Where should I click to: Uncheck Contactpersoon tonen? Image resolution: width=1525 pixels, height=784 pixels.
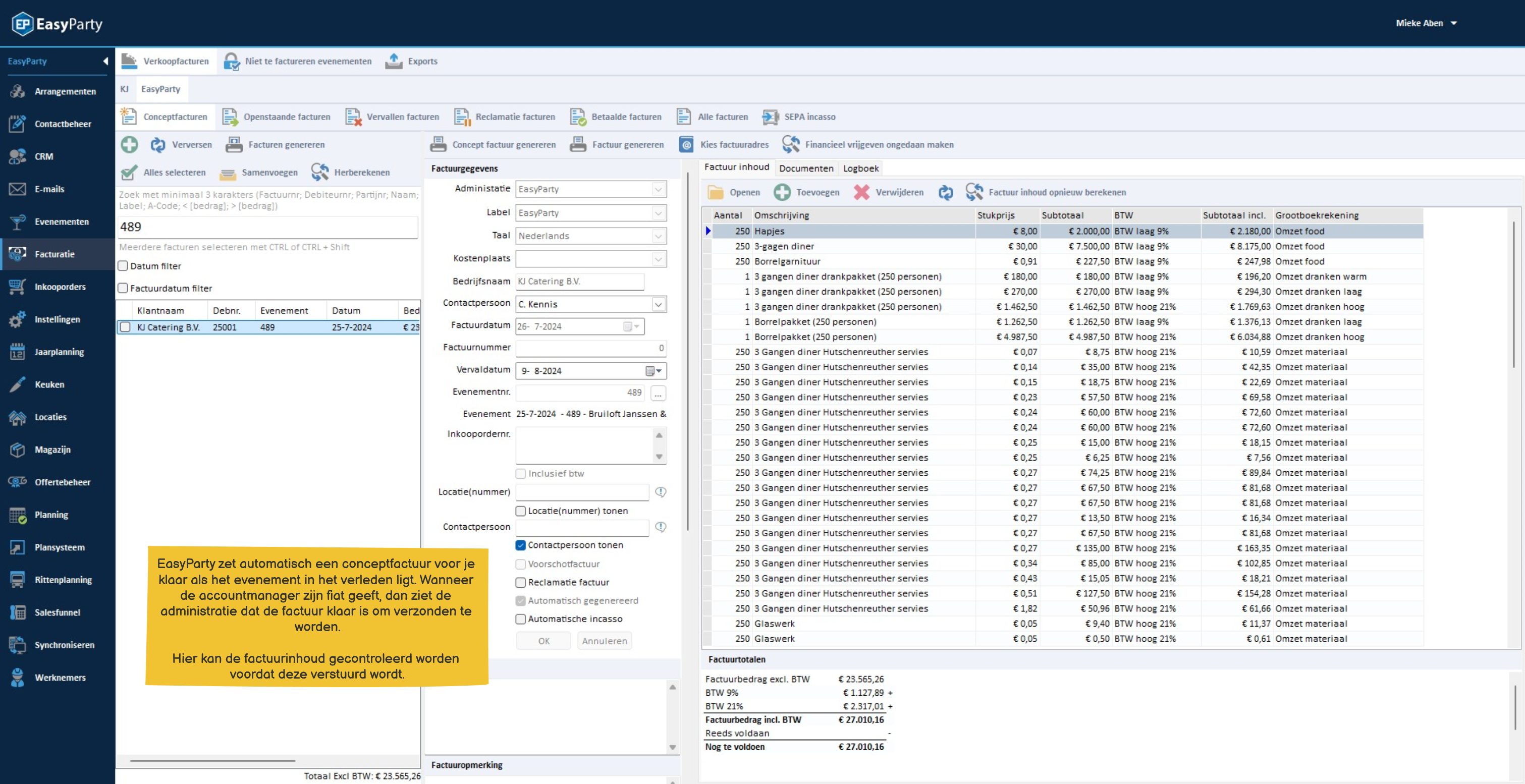pyautogui.click(x=520, y=545)
